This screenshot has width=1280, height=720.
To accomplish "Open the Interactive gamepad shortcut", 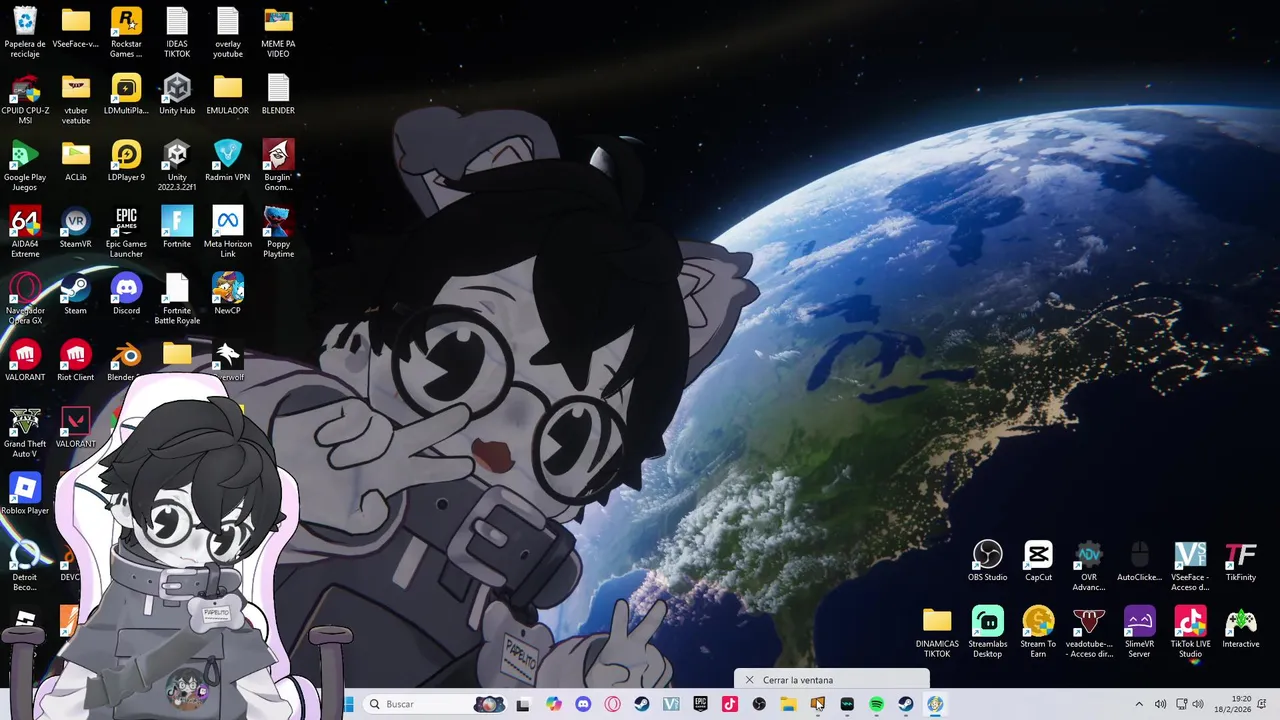I will (1241, 628).
